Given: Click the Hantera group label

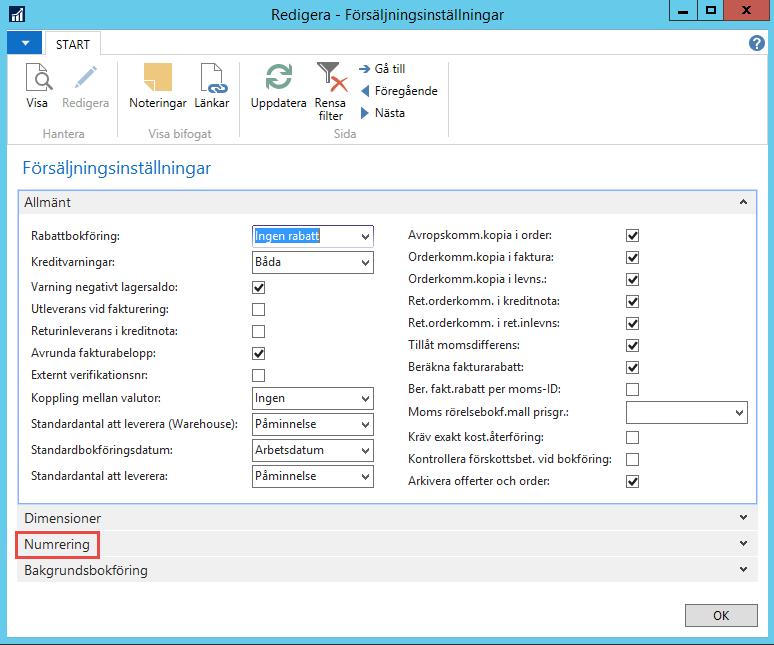Looking at the screenshot, I should pyautogui.click(x=63, y=134).
